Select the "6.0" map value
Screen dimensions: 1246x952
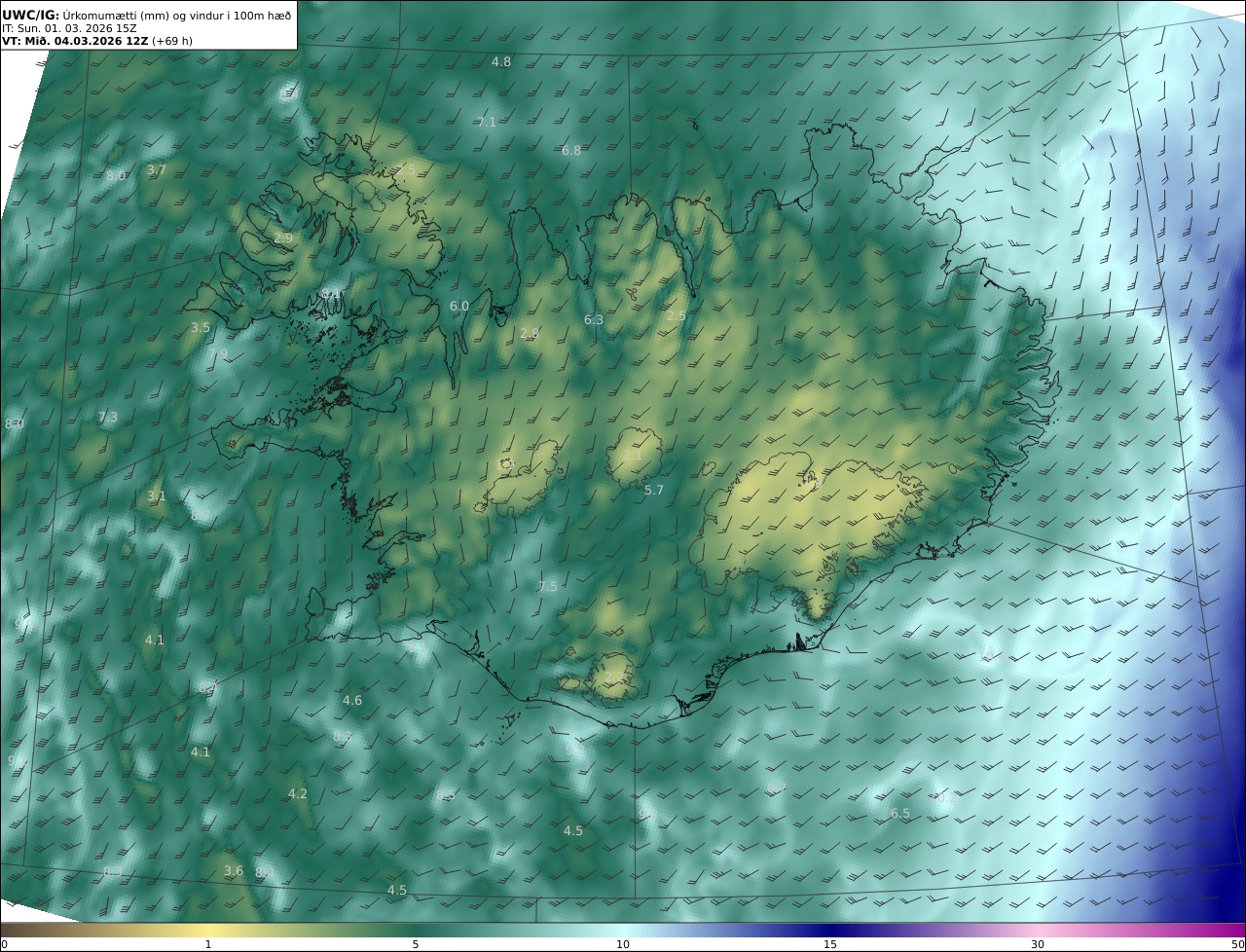click(x=459, y=307)
